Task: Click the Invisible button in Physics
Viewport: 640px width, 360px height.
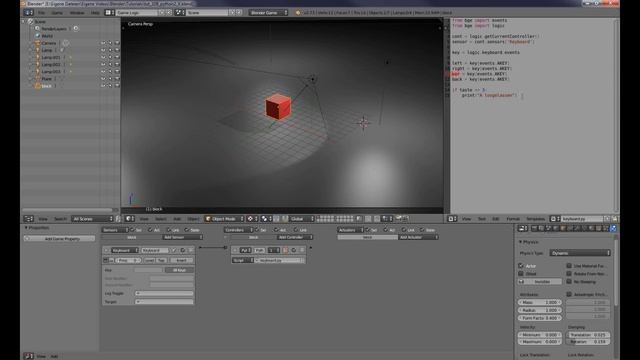Action: 540,282
